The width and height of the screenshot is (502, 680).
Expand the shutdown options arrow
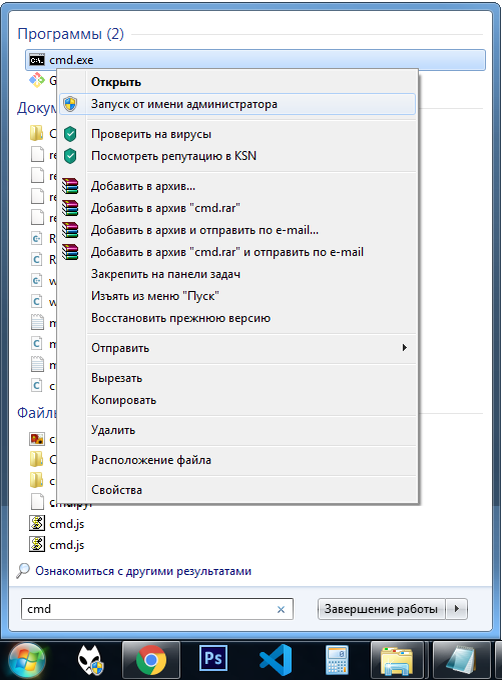[456, 609]
